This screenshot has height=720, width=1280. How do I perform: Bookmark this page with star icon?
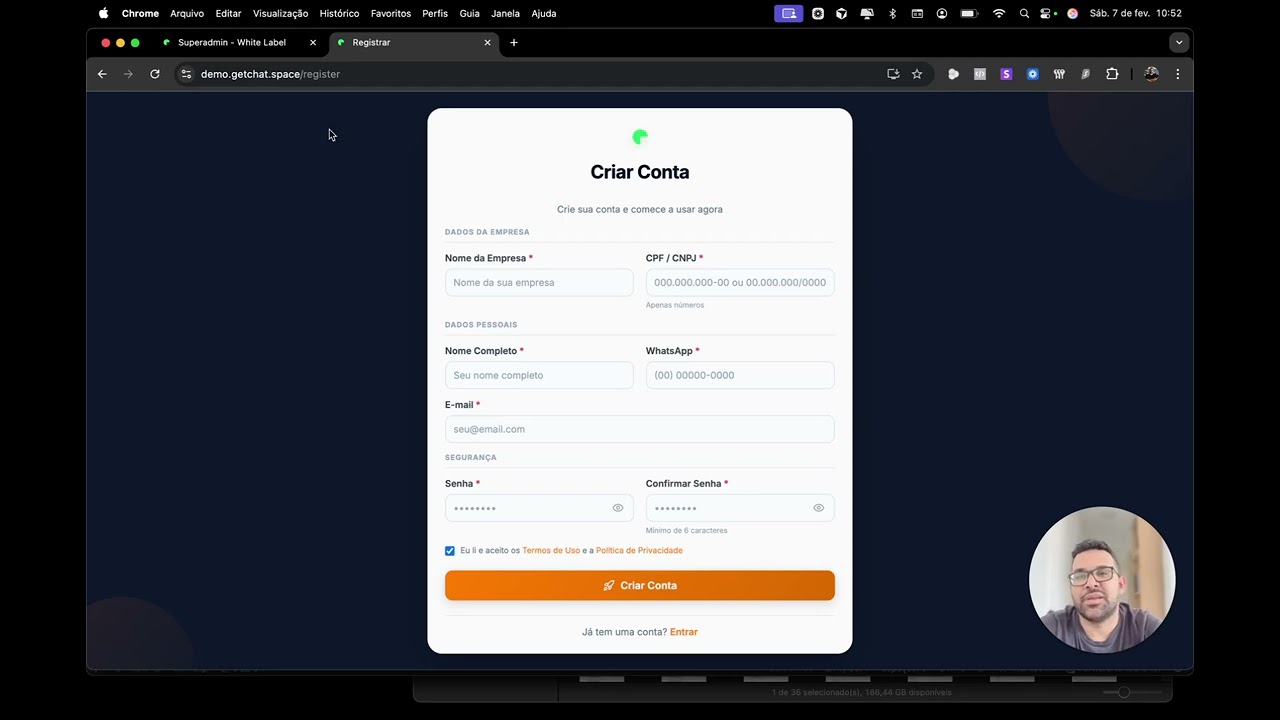(917, 74)
